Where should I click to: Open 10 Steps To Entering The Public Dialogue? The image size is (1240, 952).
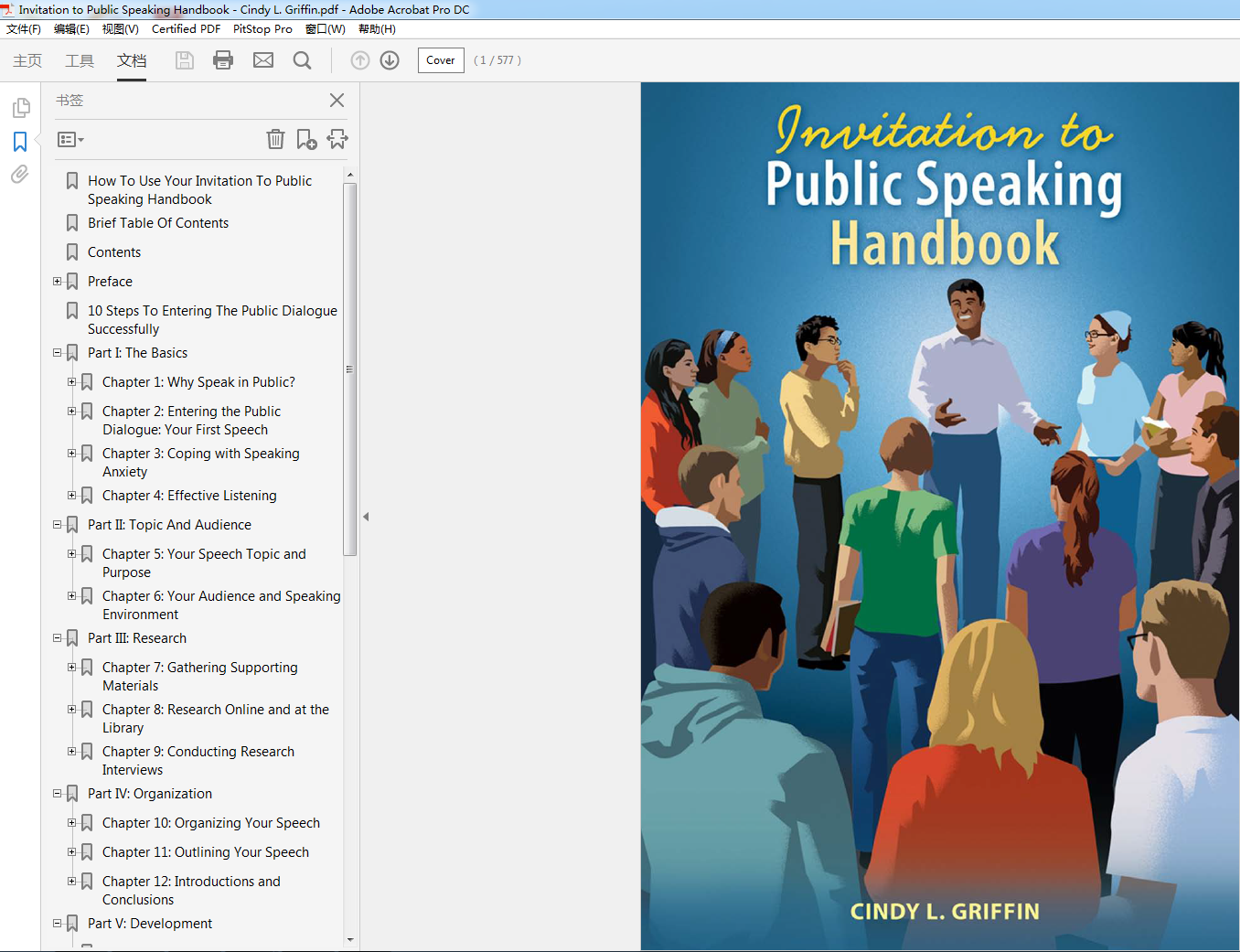(212, 320)
